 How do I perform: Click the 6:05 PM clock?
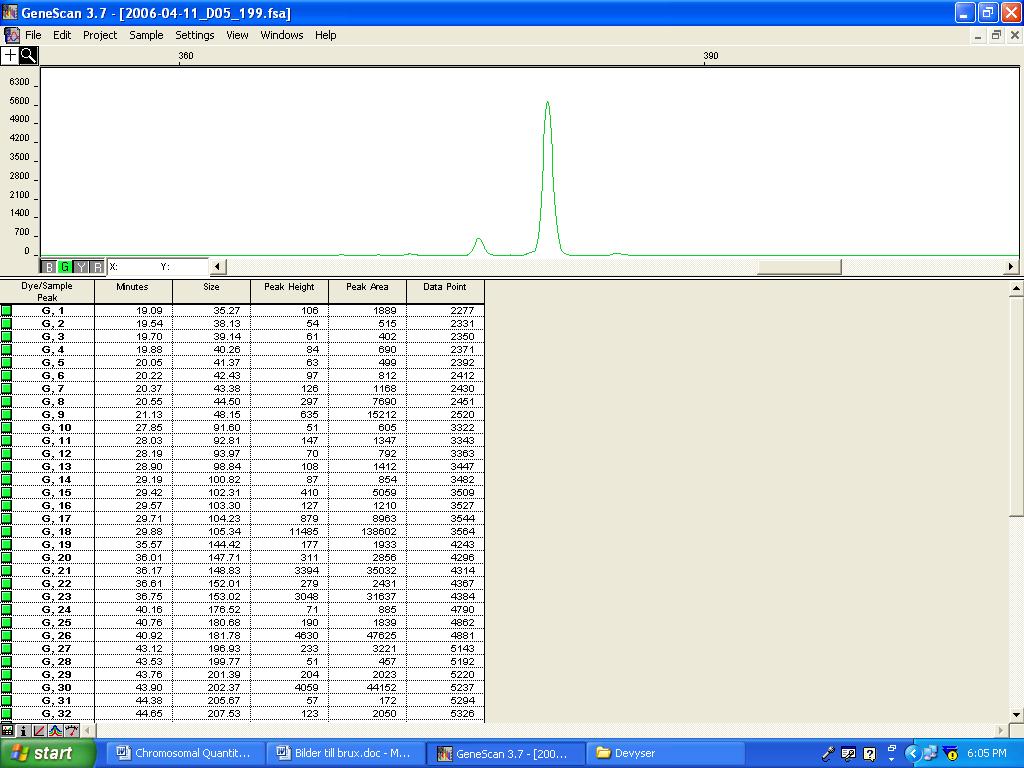tap(986, 754)
